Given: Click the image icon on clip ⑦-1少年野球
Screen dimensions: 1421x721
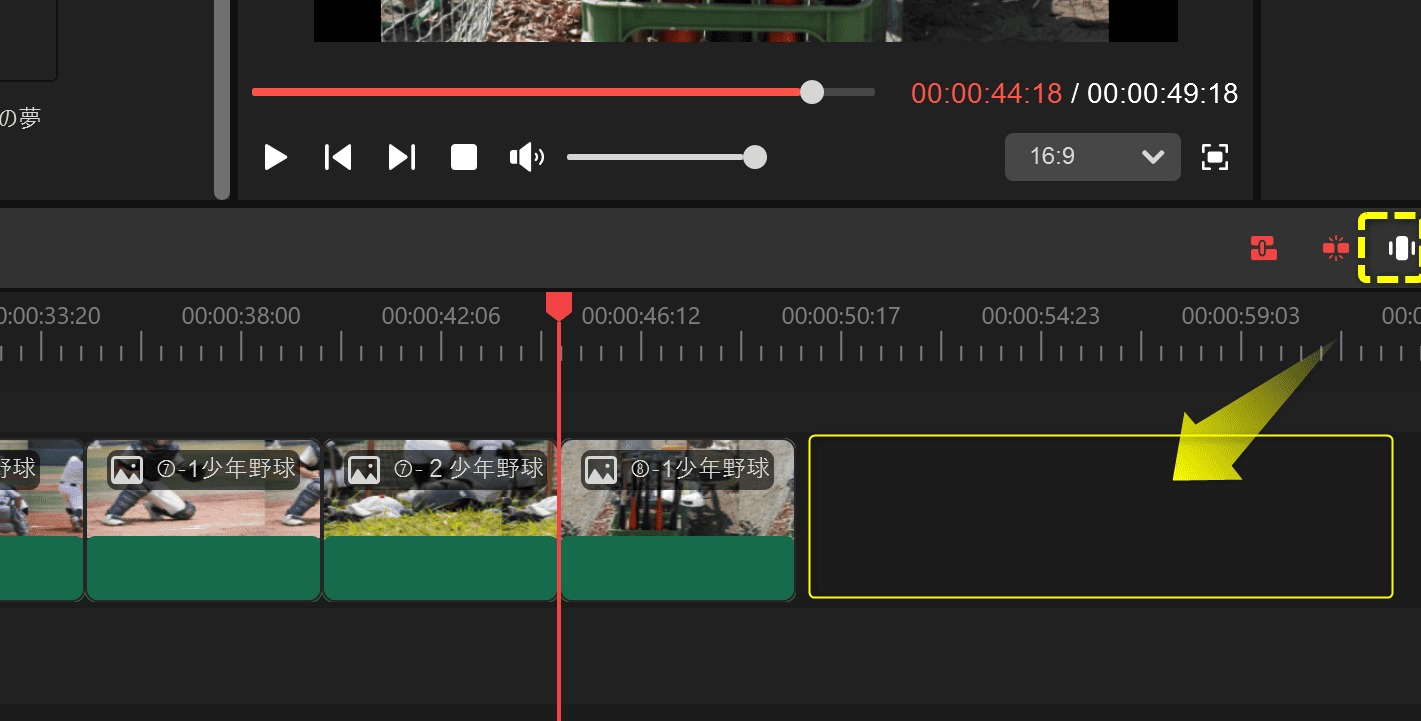Looking at the screenshot, I should 125,468.
